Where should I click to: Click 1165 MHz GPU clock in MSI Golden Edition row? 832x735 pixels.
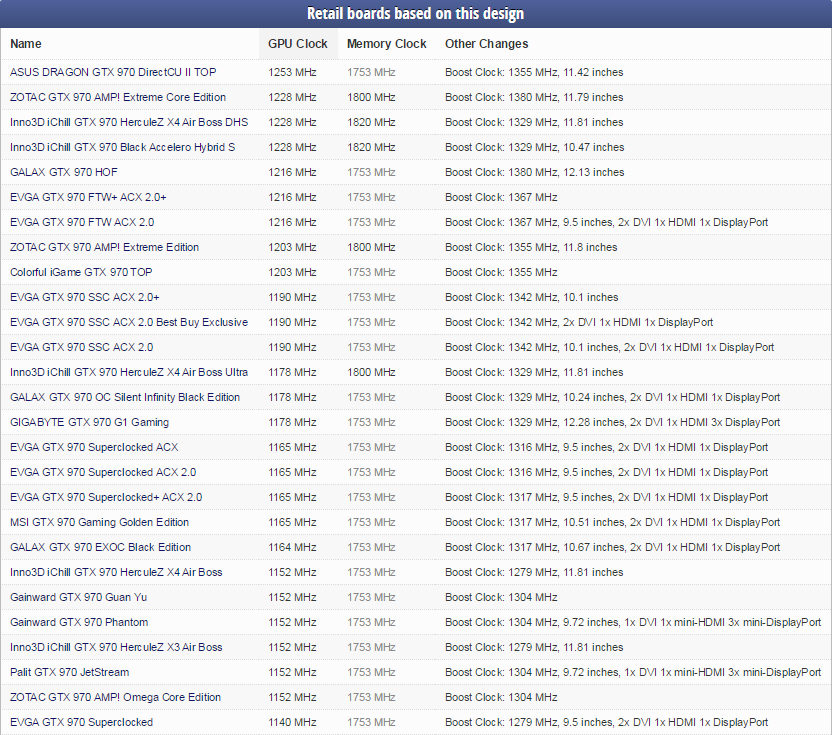tap(292, 522)
